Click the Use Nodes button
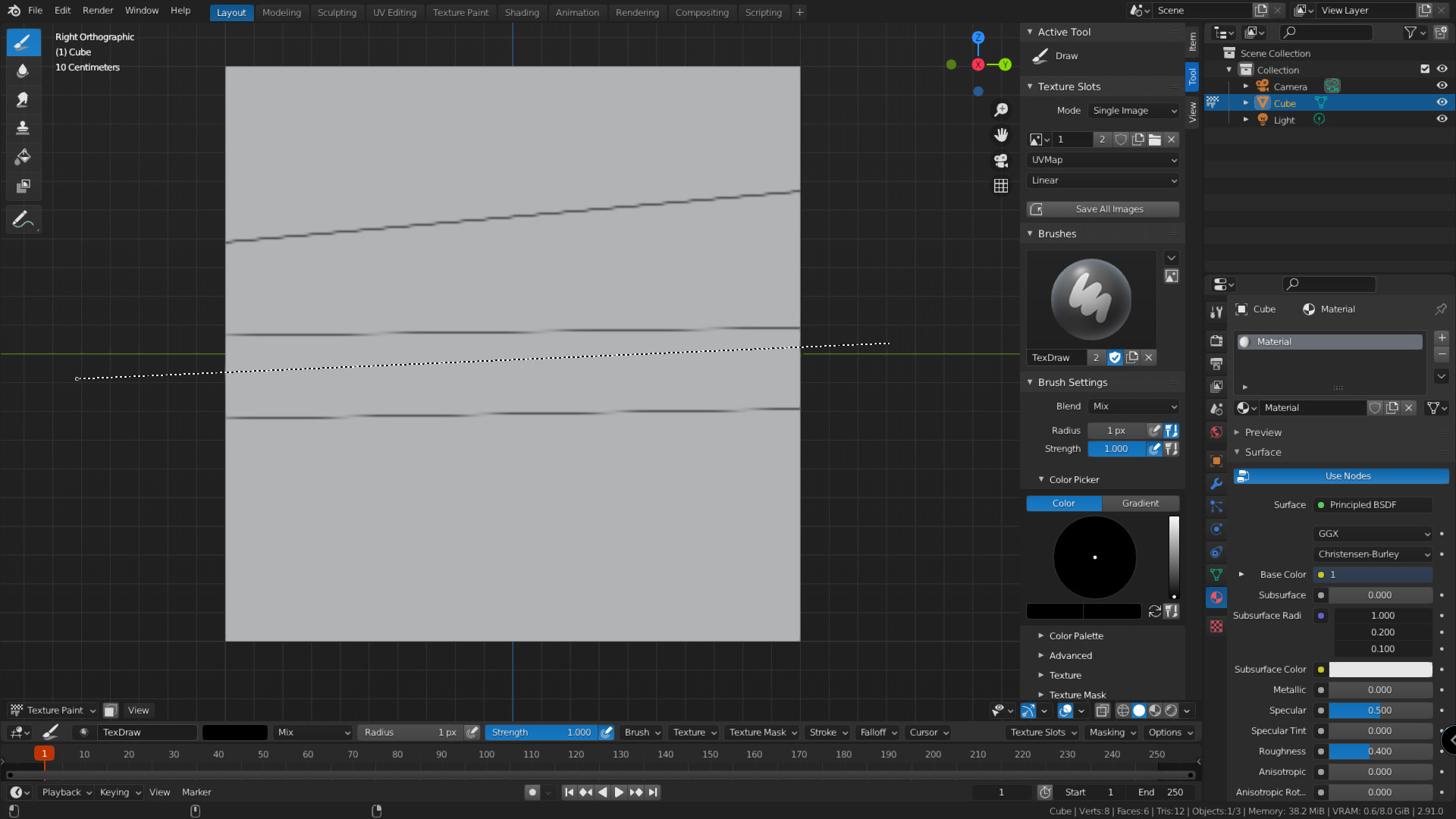 pyautogui.click(x=1341, y=476)
